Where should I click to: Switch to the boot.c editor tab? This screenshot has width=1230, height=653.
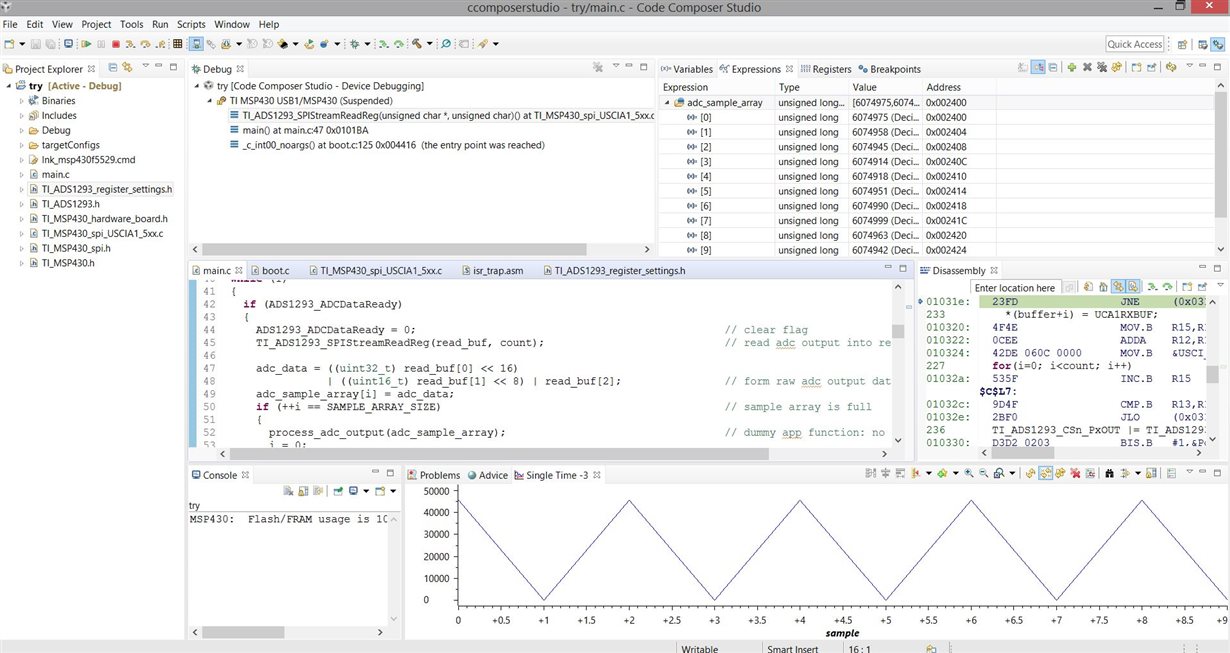click(269, 271)
